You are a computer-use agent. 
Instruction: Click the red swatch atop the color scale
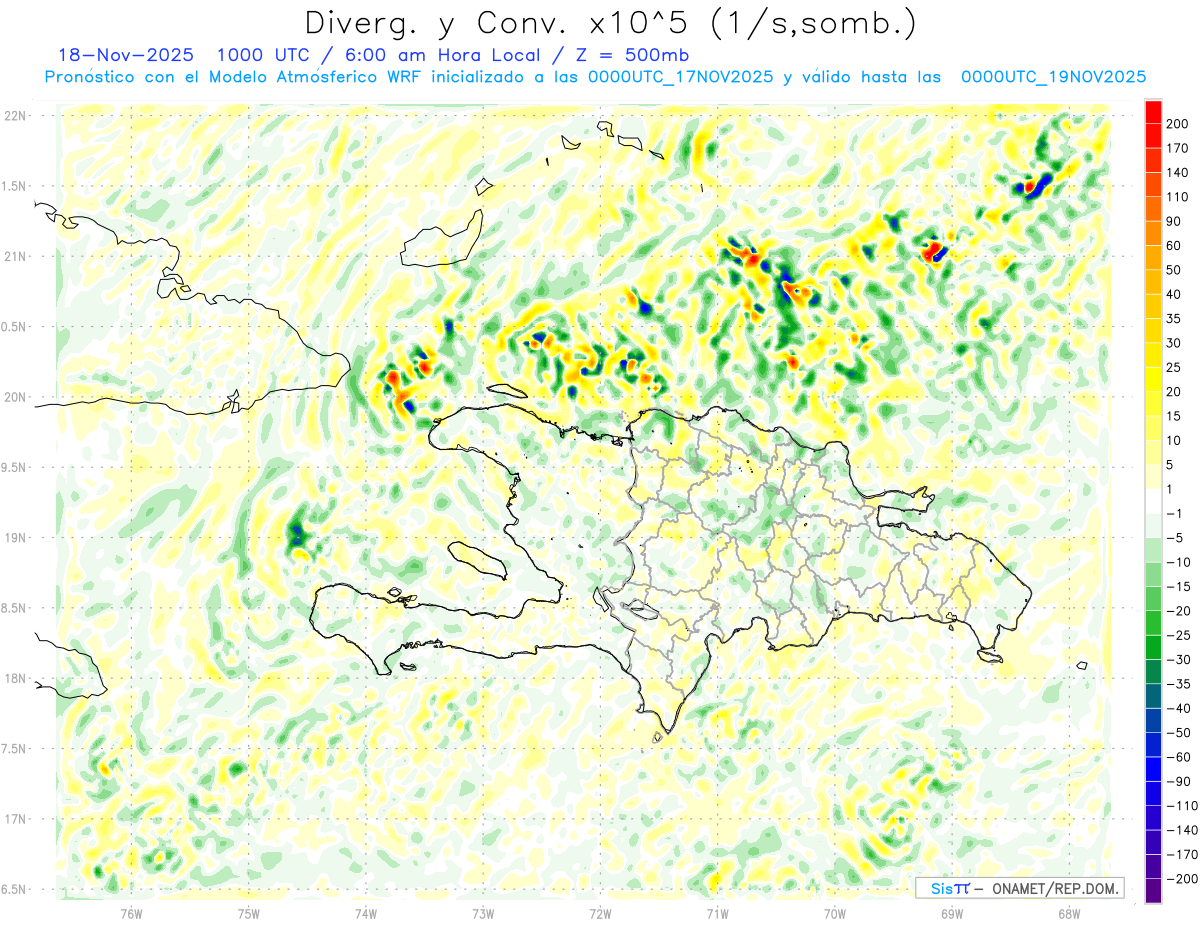[x=1153, y=112]
